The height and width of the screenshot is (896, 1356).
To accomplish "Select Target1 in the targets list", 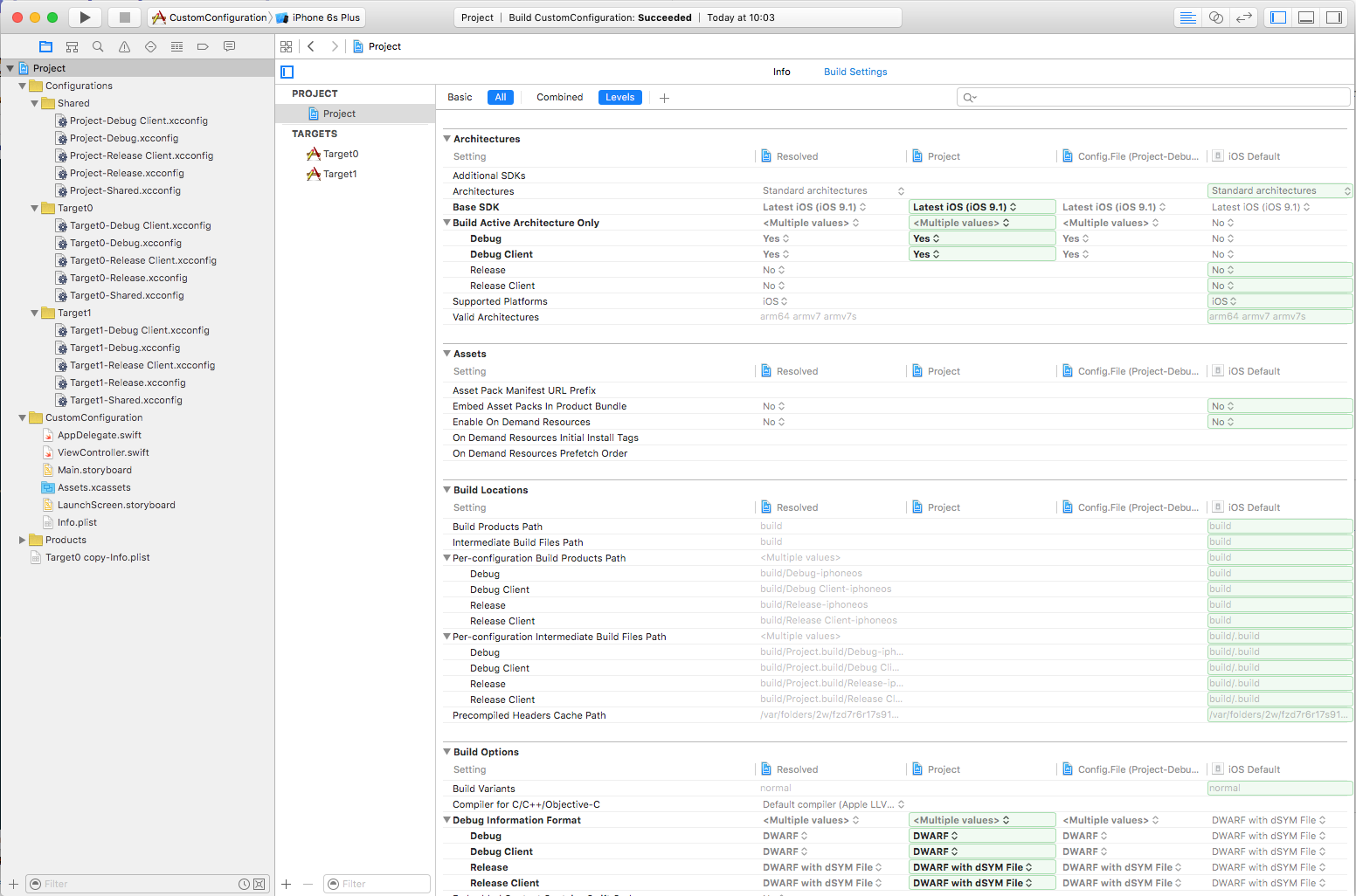I will pyautogui.click(x=340, y=175).
